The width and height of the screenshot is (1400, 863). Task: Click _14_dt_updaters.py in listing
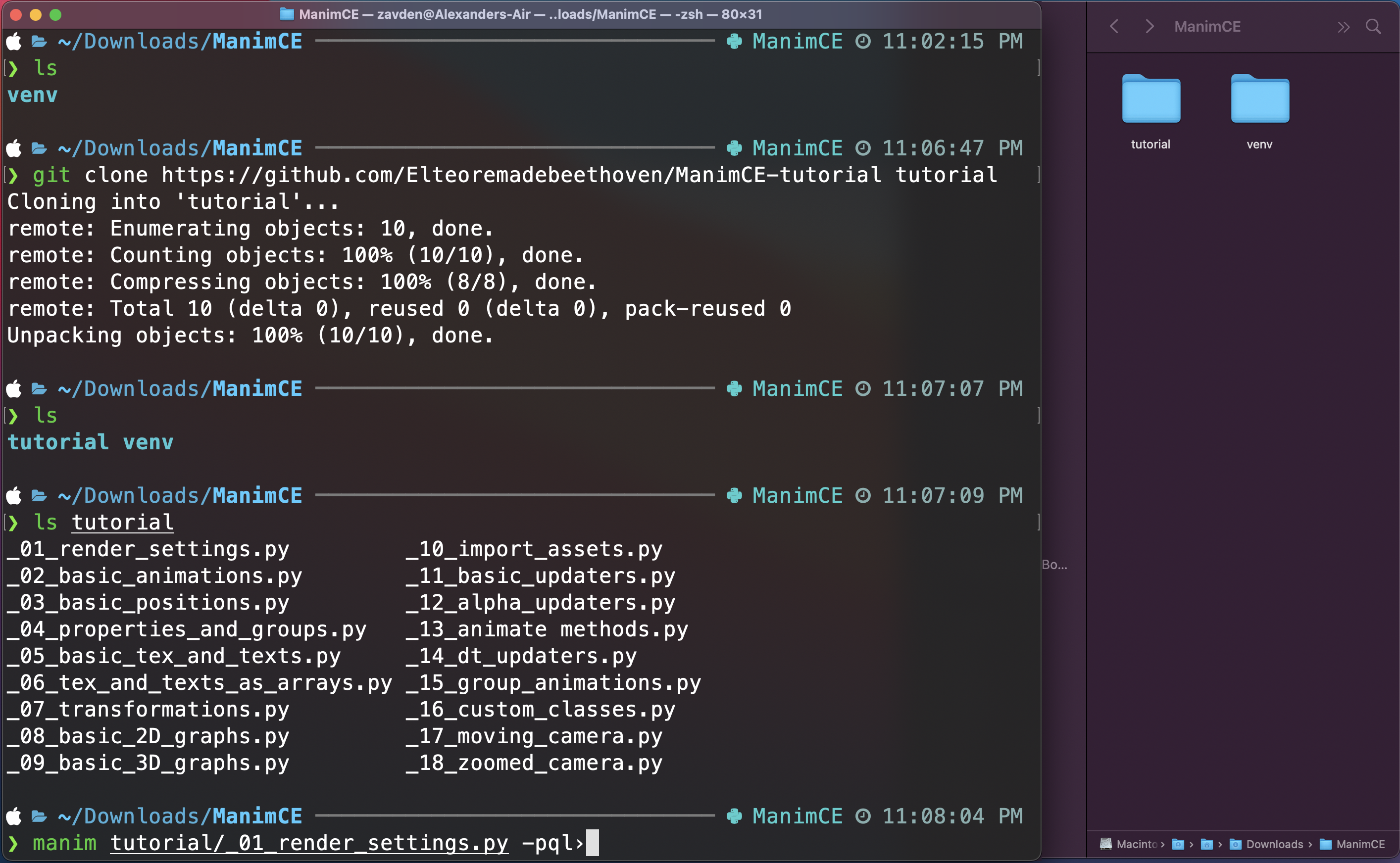point(521,656)
